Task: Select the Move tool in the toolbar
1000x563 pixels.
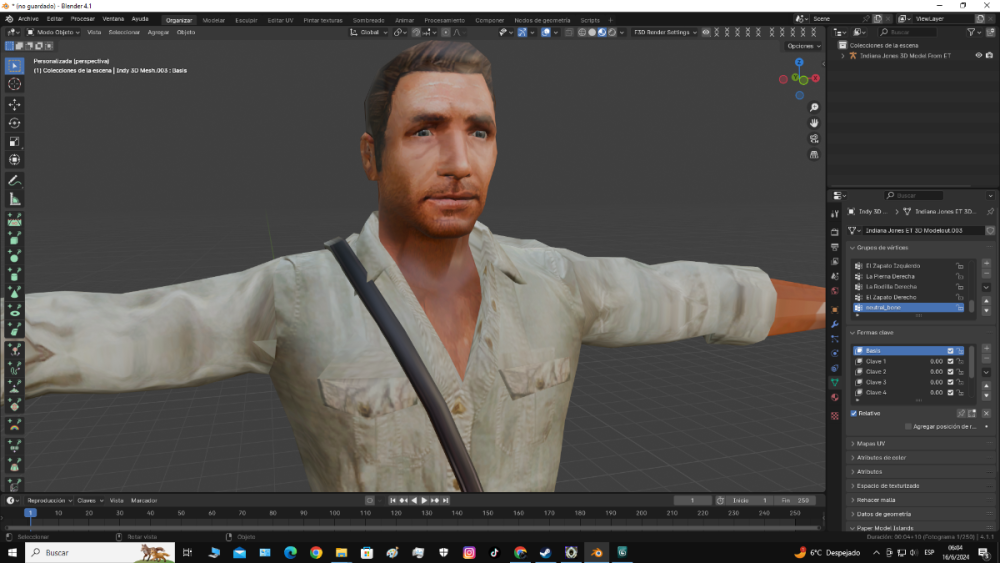Action: click(15, 104)
